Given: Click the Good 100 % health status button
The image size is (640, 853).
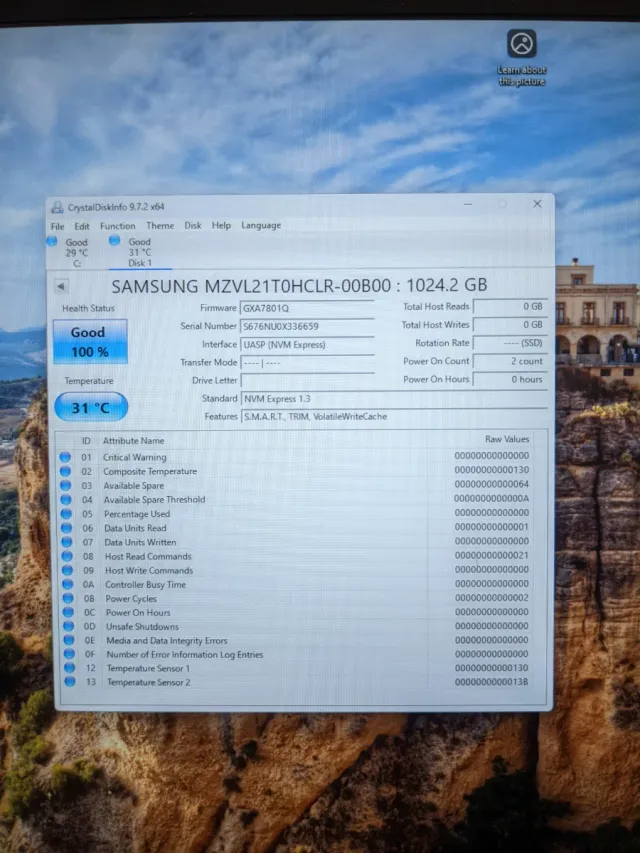Looking at the screenshot, I should (89, 341).
